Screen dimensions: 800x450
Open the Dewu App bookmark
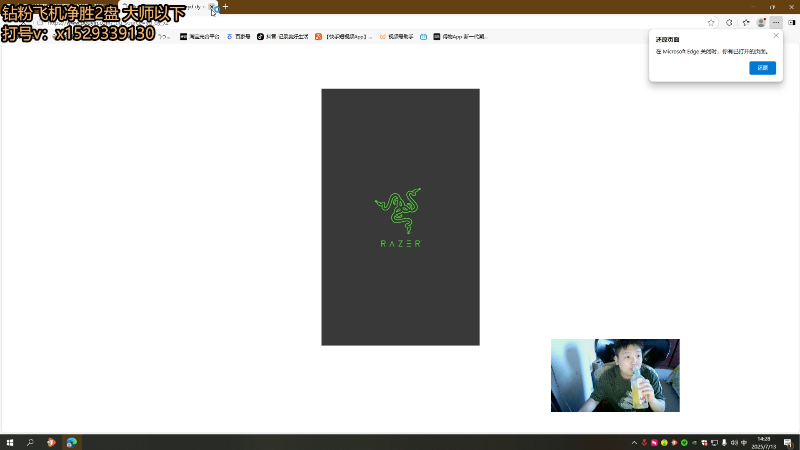(460, 37)
